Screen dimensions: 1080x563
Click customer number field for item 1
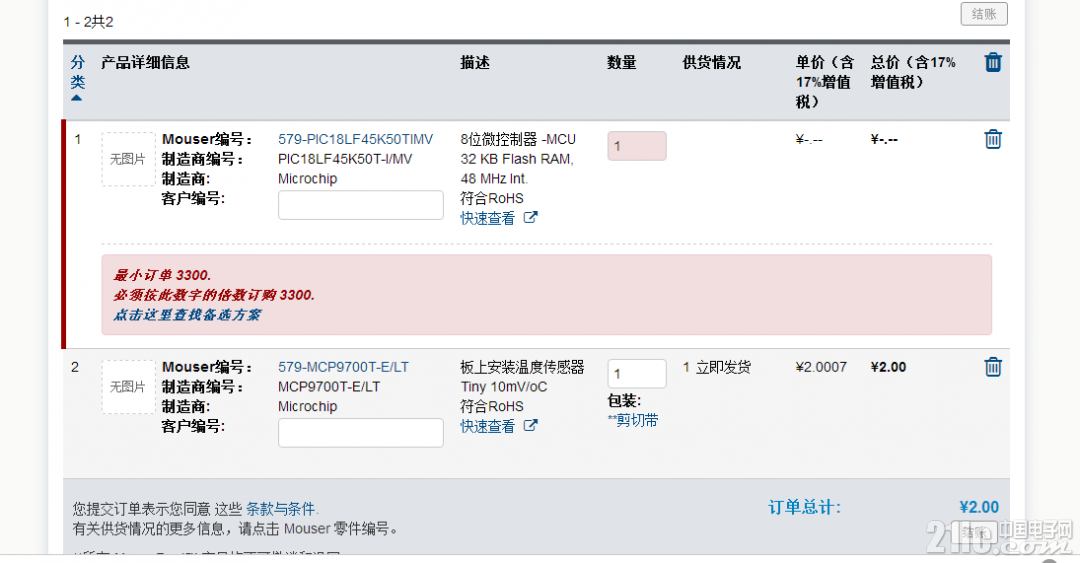(360, 205)
